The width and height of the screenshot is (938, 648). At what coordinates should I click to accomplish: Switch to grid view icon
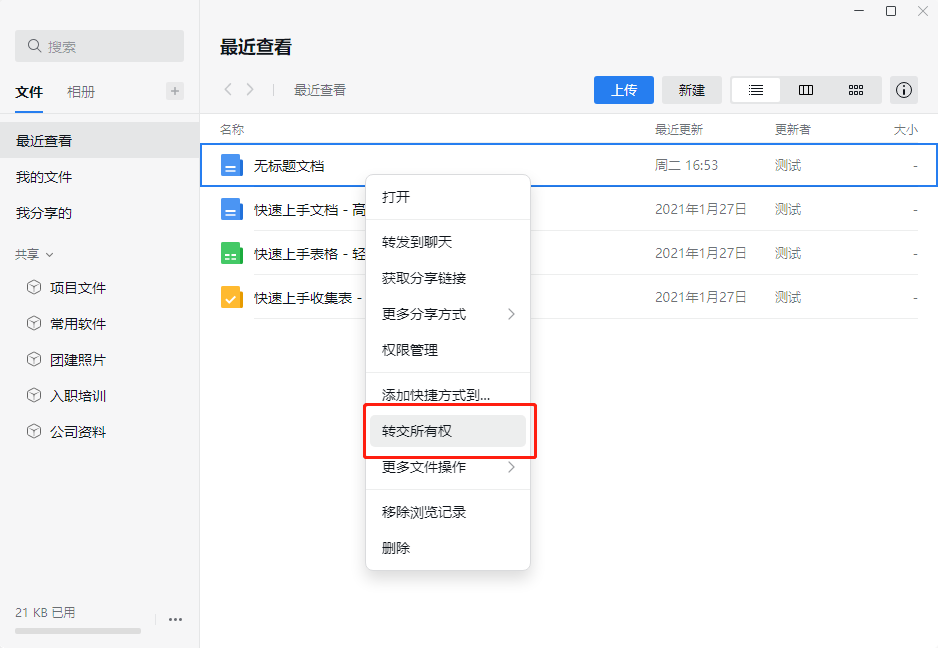coord(855,90)
